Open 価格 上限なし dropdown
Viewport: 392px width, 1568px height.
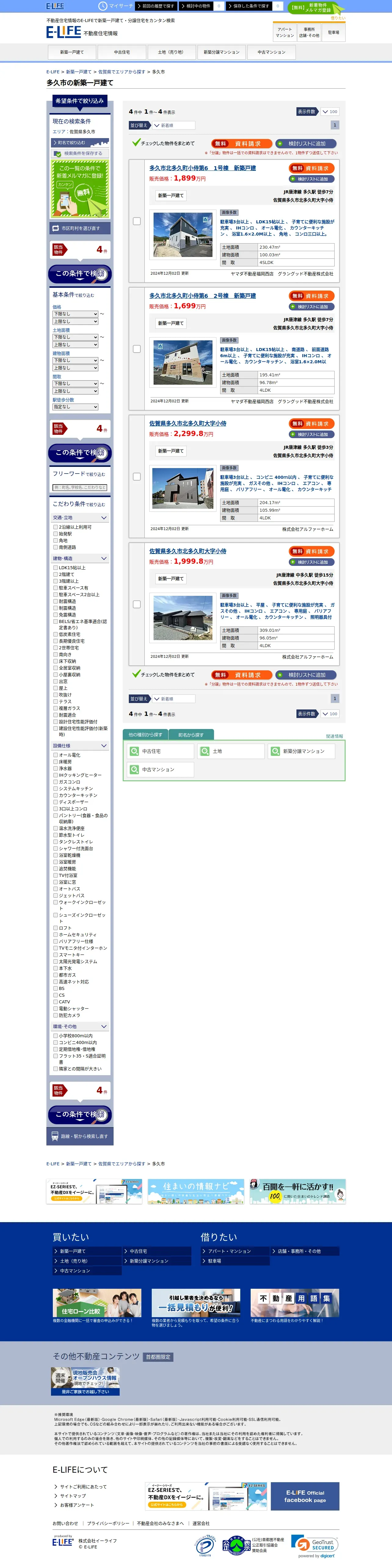coord(75,321)
